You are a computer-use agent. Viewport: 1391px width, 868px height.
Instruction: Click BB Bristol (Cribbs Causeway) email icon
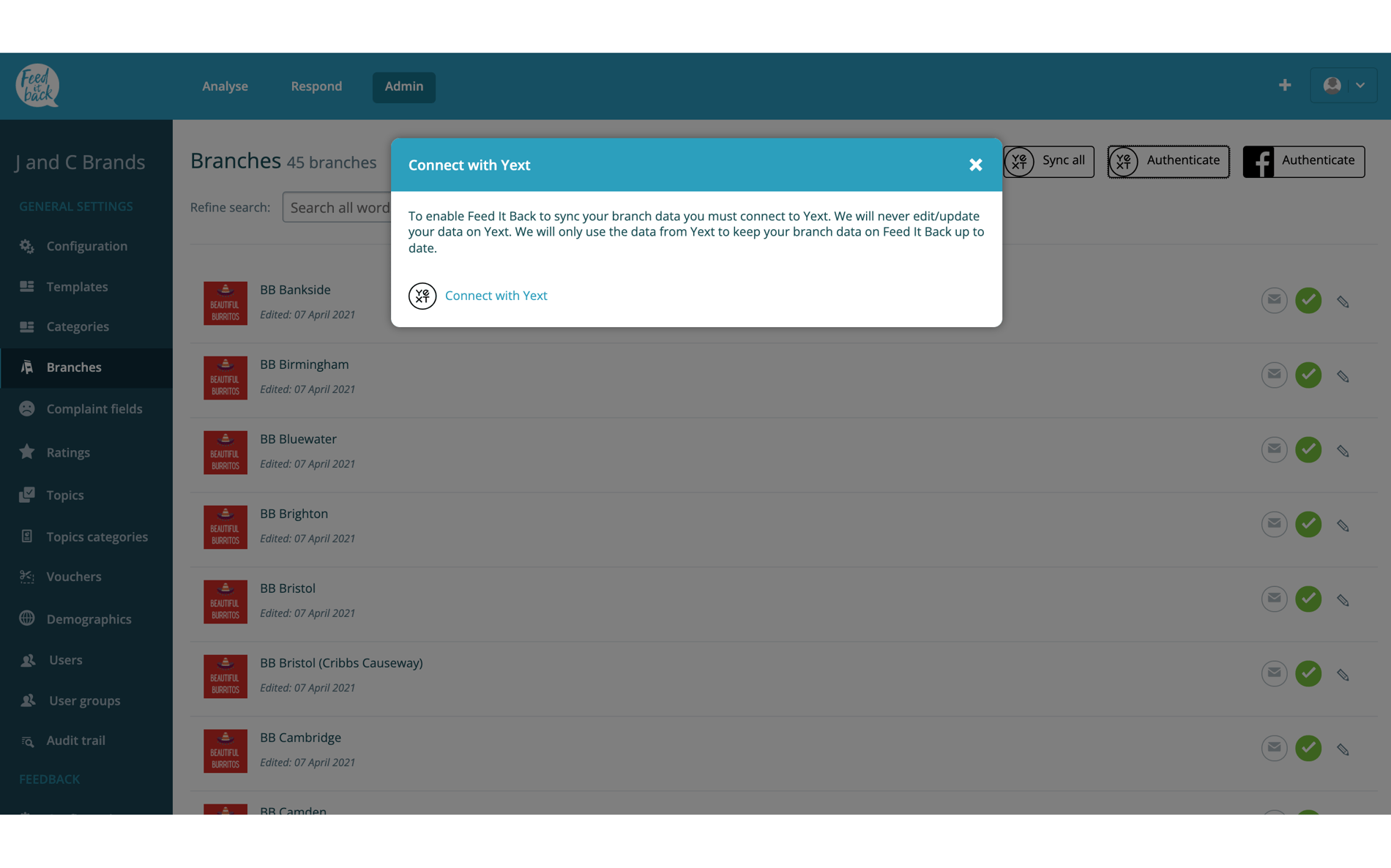coord(1274,673)
